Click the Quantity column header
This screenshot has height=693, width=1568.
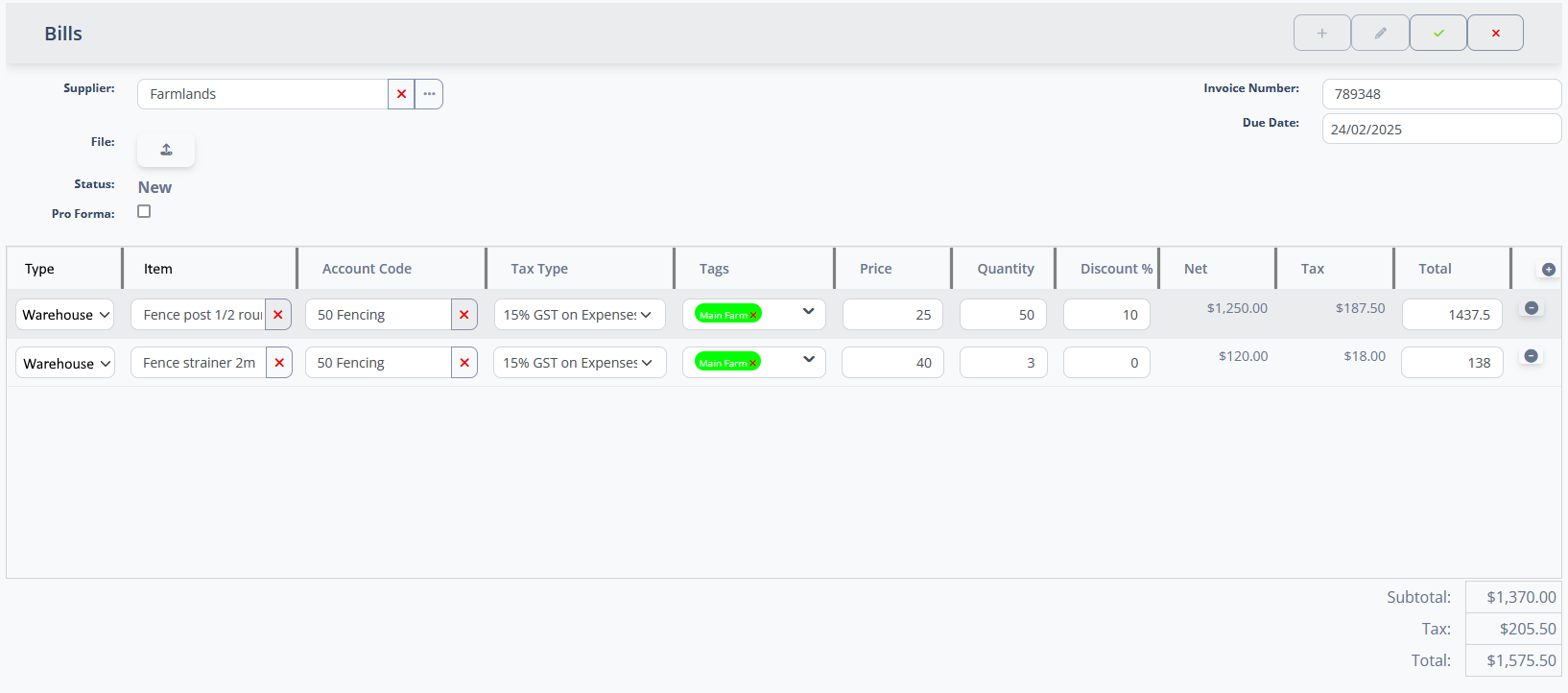click(x=1005, y=269)
